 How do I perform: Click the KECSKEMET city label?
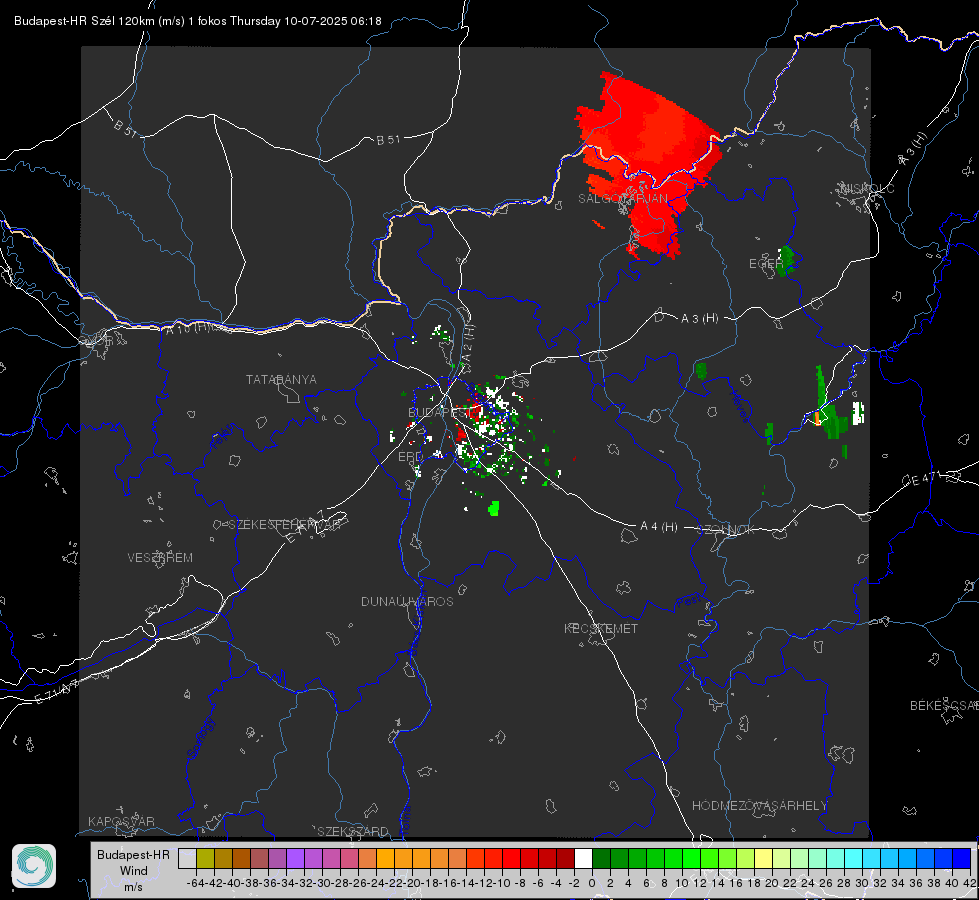click(601, 628)
